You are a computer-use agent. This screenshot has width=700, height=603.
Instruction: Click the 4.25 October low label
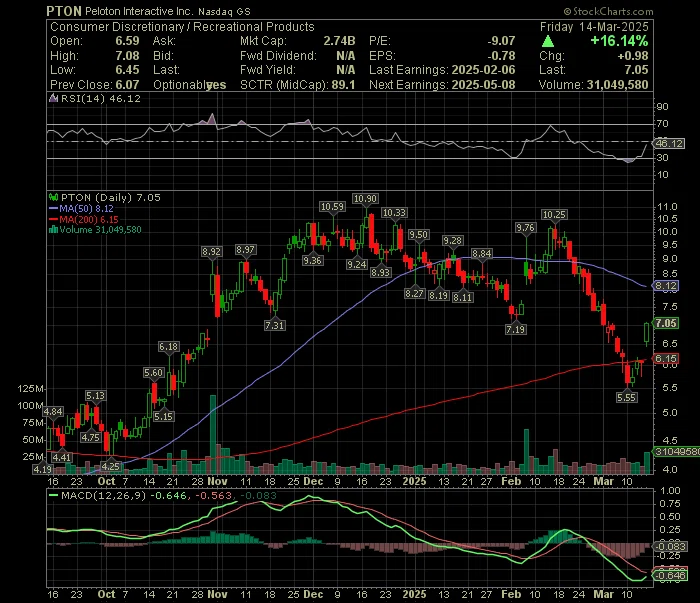click(111, 466)
